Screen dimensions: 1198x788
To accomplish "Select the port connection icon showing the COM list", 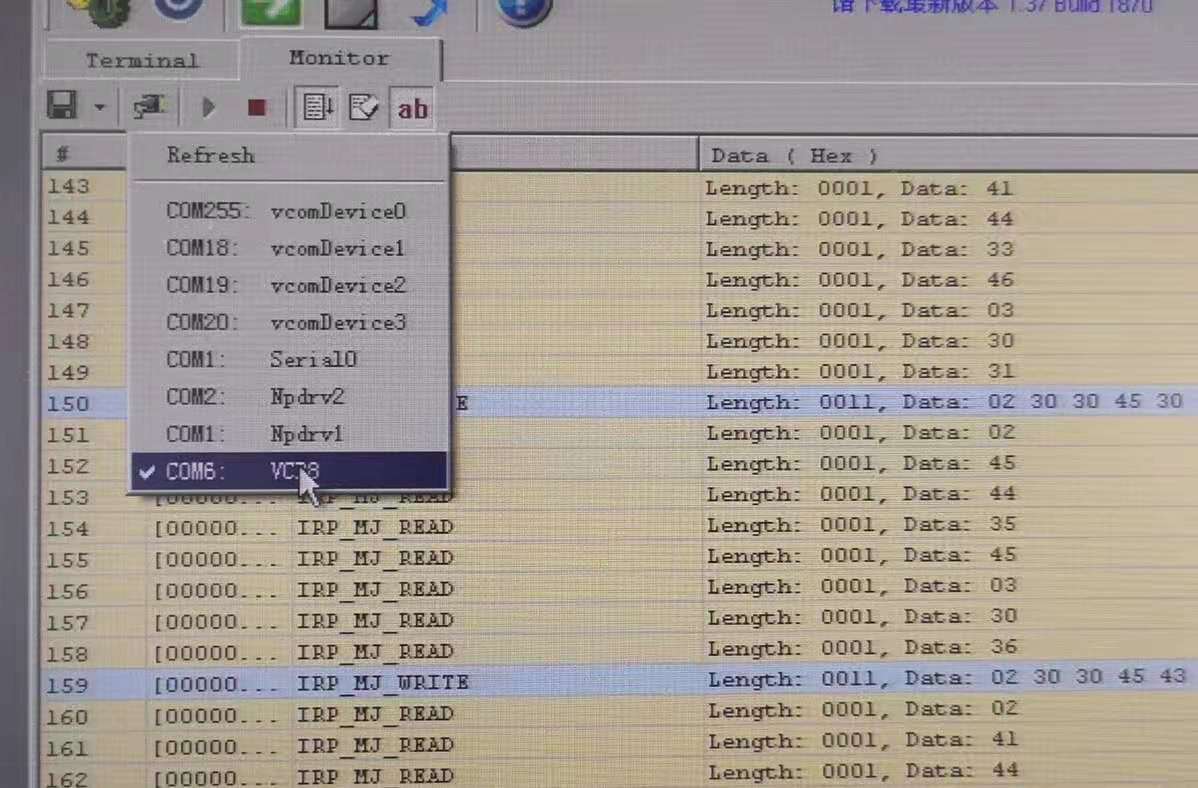I will (x=148, y=106).
